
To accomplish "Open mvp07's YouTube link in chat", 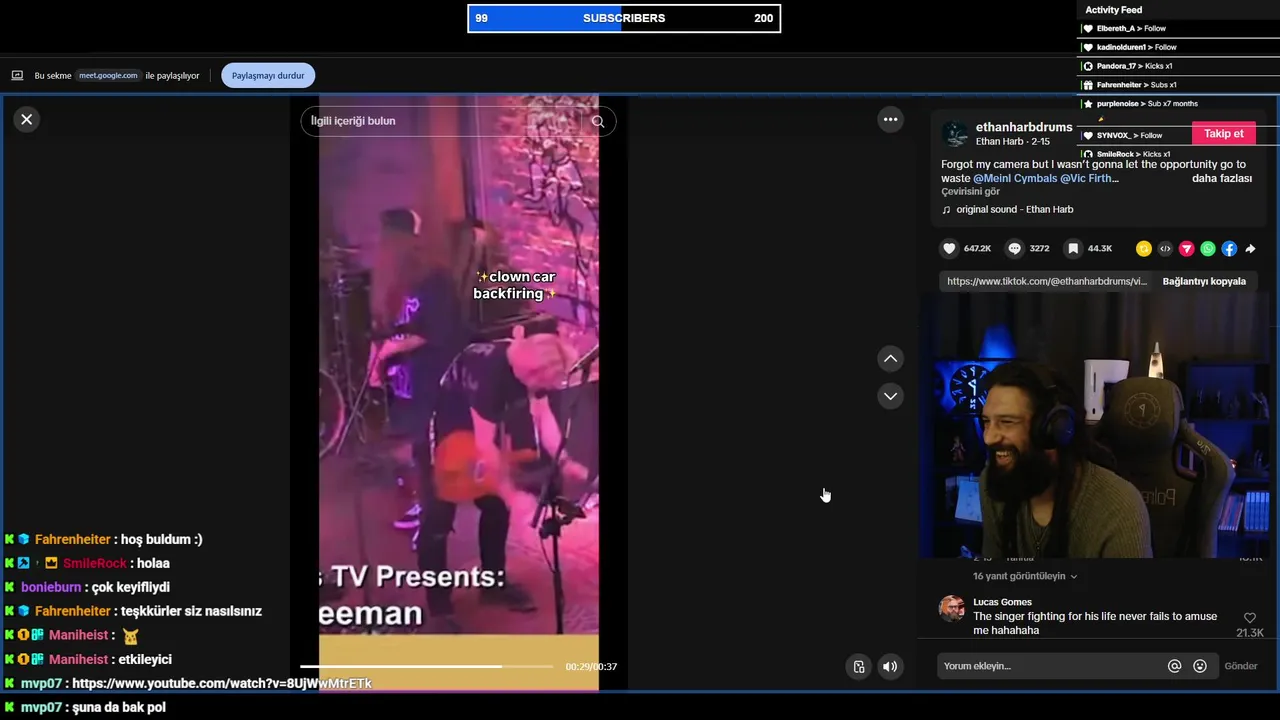I will 222,683.
